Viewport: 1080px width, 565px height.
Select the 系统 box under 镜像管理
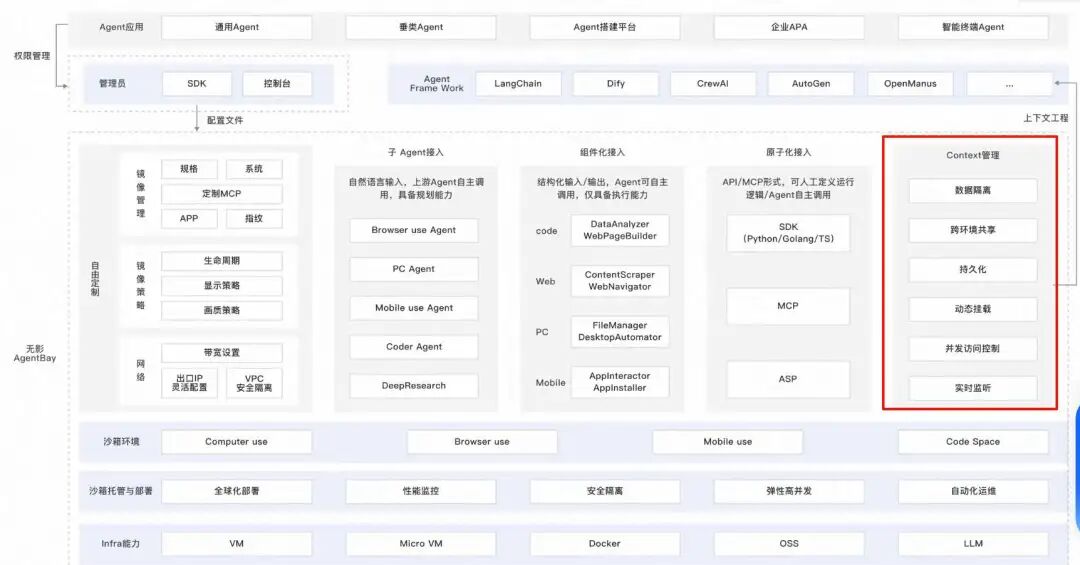pyautogui.click(x=253, y=170)
